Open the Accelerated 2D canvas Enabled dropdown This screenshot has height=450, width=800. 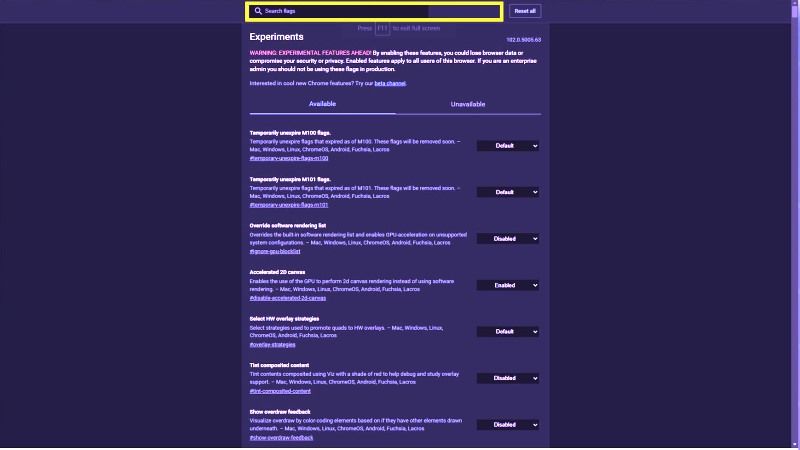coord(508,285)
